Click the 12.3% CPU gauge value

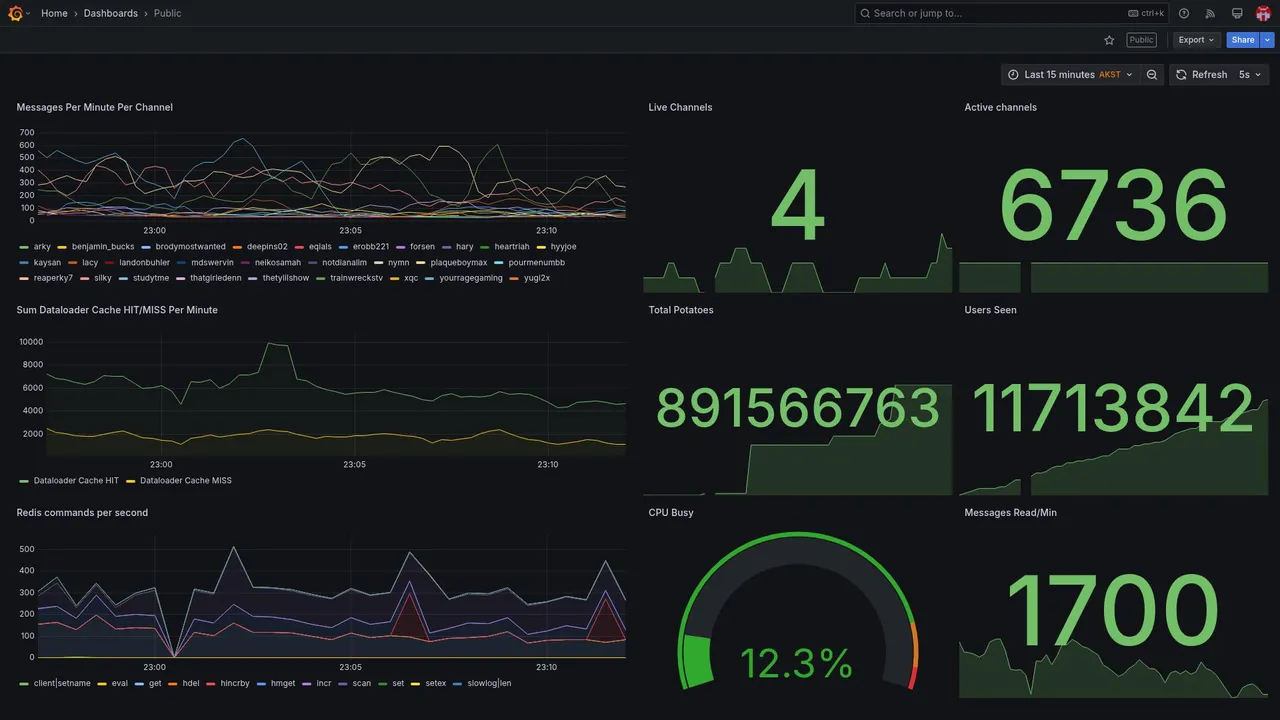(x=797, y=664)
